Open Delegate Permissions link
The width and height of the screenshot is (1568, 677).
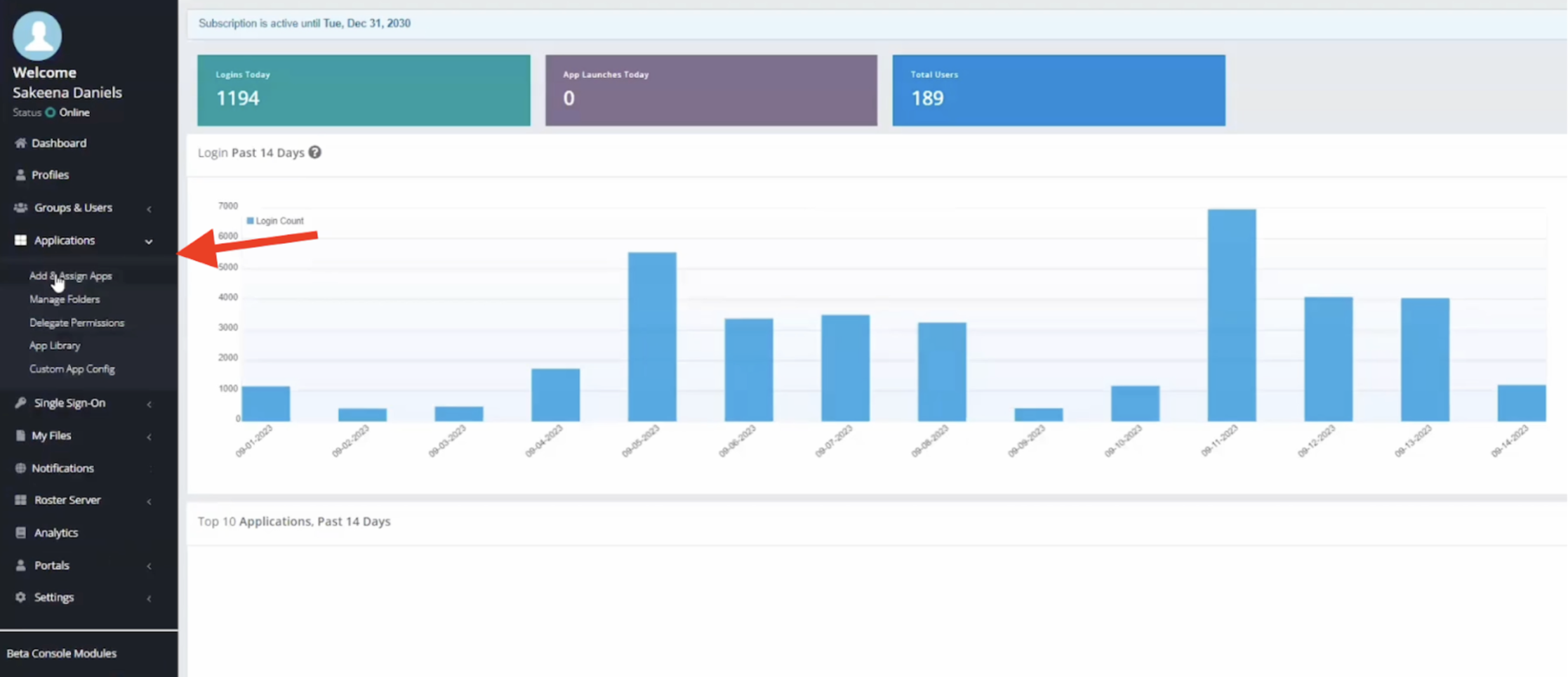point(77,323)
